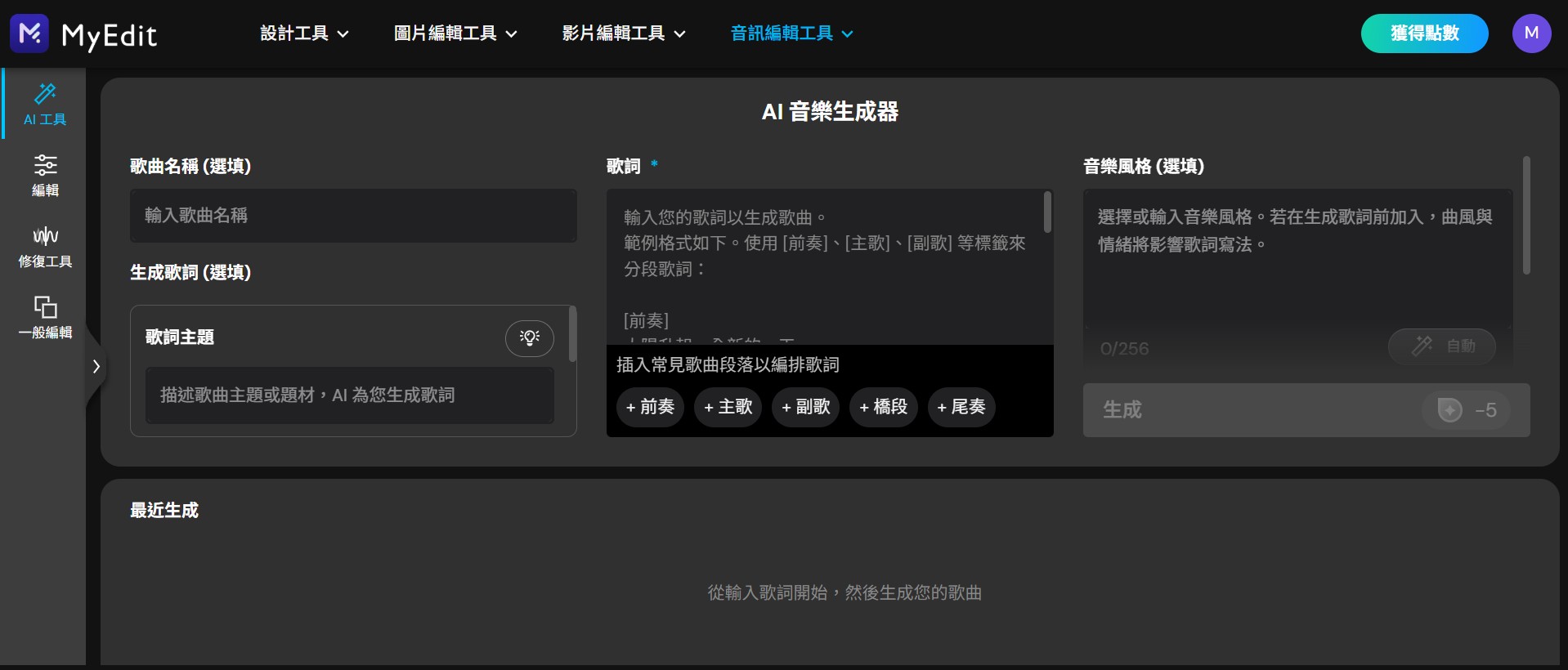The width and height of the screenshot is (1568, 670).
Task: Click the 輸入歌曲名稱 input field
Action: pos(353,216)
